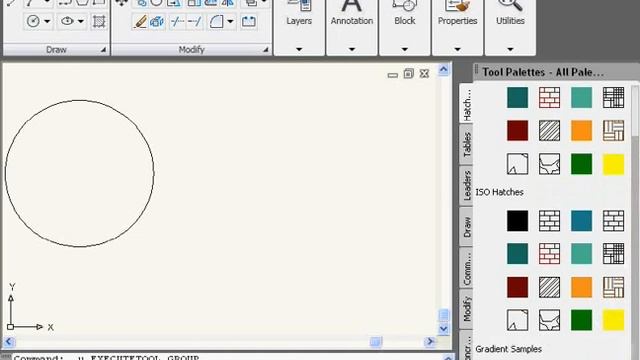640x360 pixels.
Task: Pick light green swatch above ISO Hatches heading
Action: (581, 98)
